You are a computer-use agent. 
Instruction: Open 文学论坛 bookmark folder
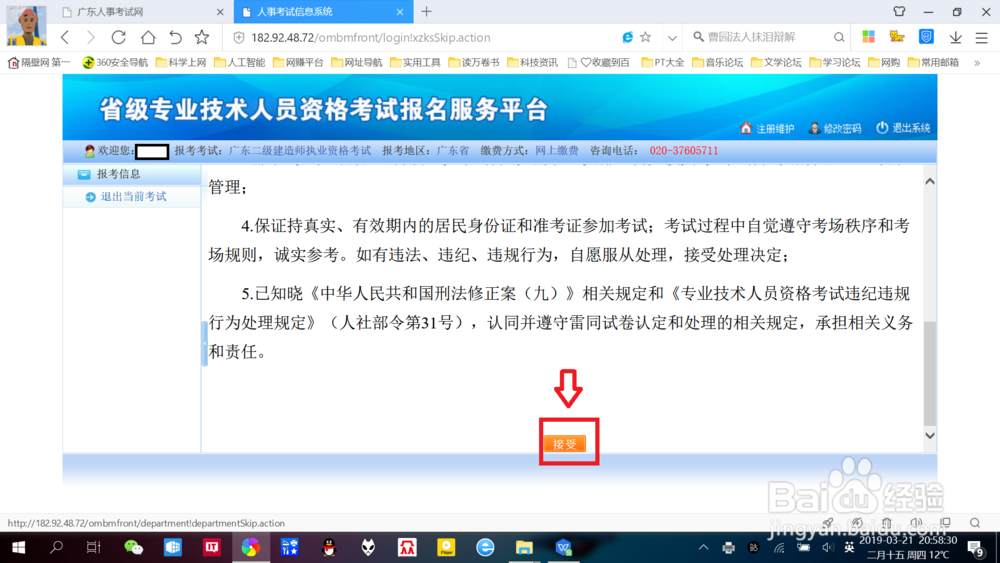click(777, 62)
